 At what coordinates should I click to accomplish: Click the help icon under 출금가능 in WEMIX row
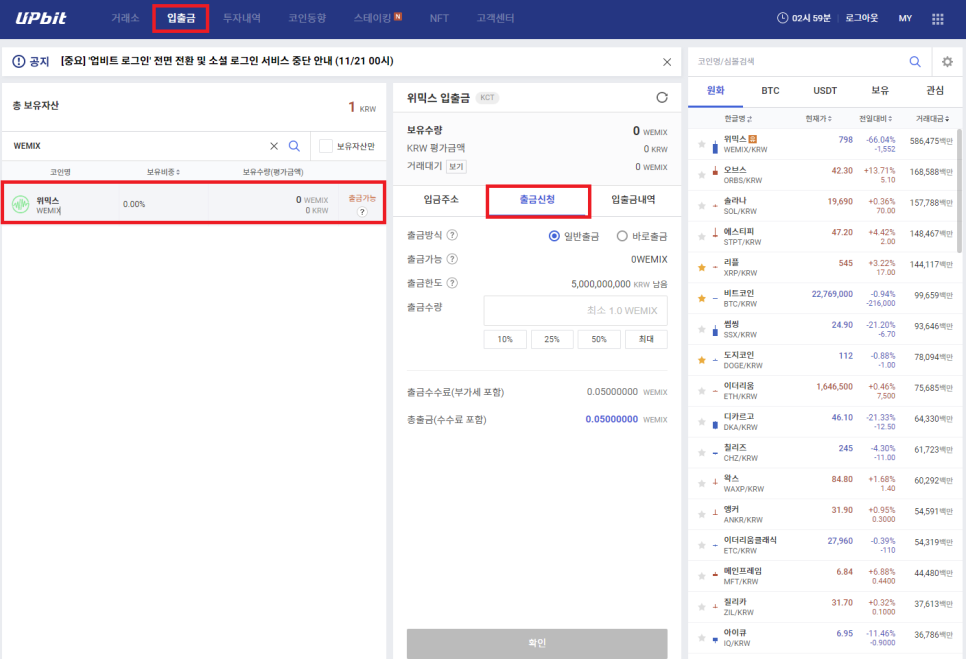(362, 211)
